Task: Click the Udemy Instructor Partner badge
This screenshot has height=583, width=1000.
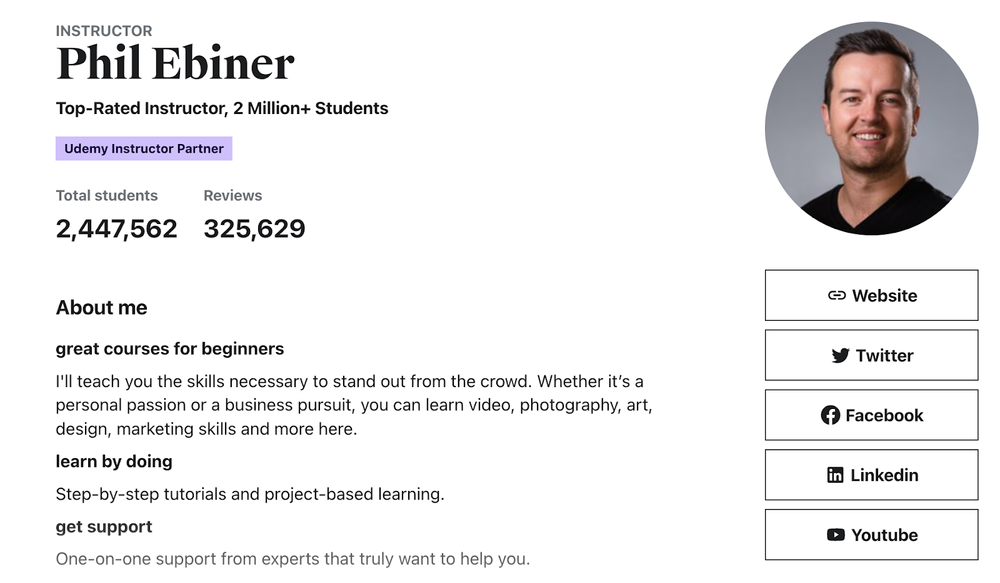Action: point(143,148)
